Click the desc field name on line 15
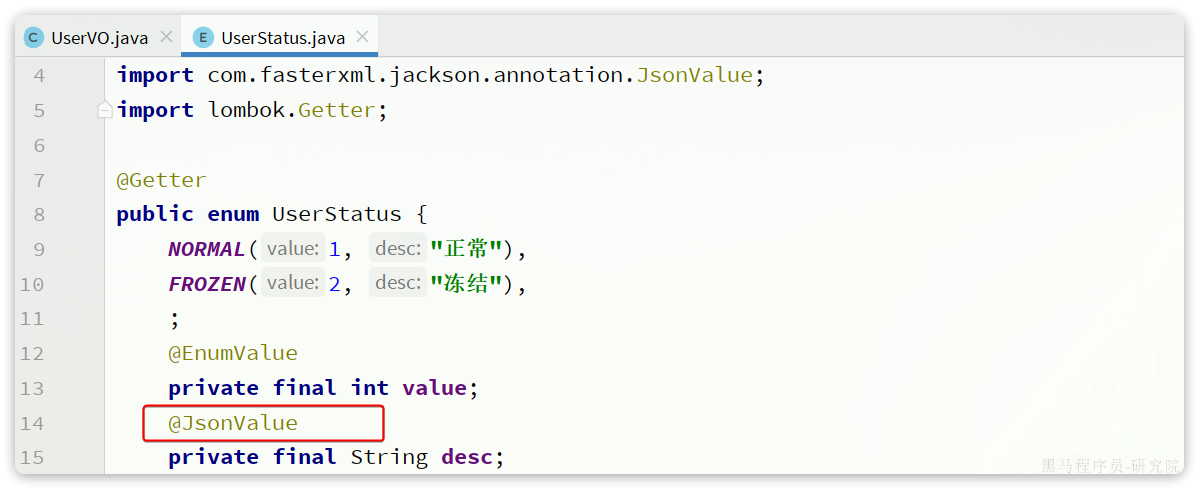The height and width of the screenshot is (491, 1199). point(466,457)
